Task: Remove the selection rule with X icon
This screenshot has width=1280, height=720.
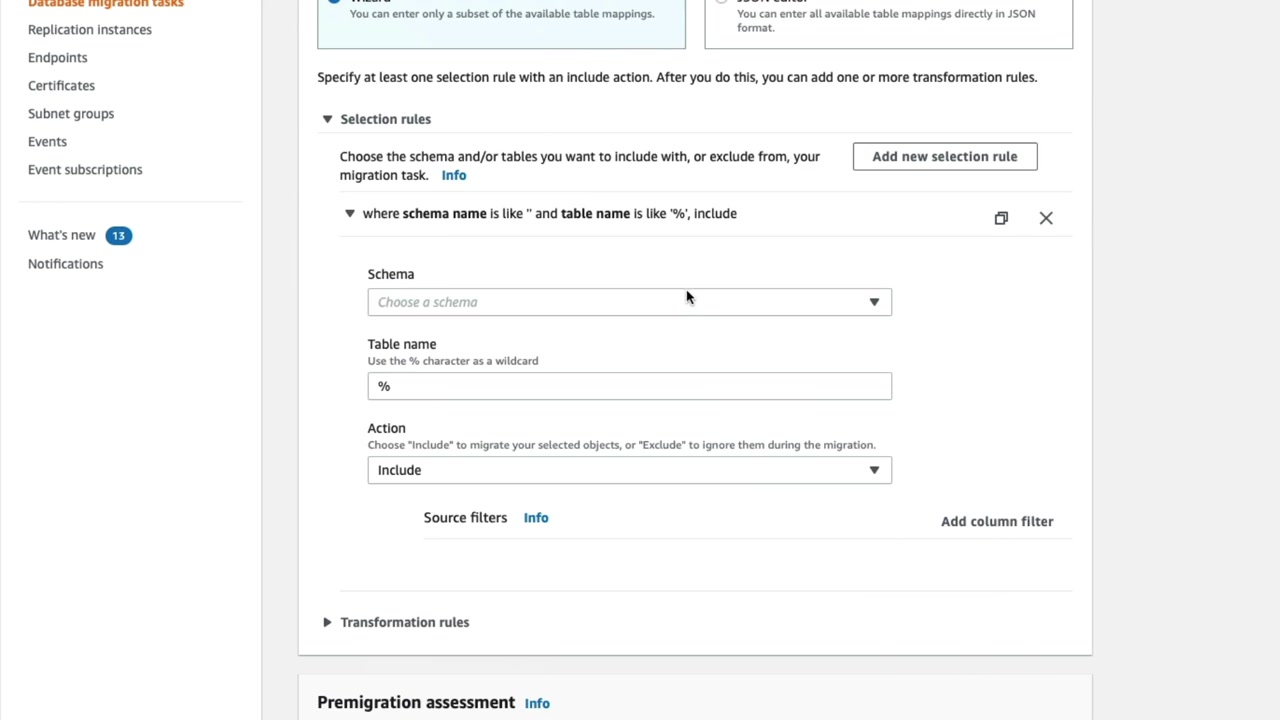Action: pyautogui.click(x=1046, y=218)
